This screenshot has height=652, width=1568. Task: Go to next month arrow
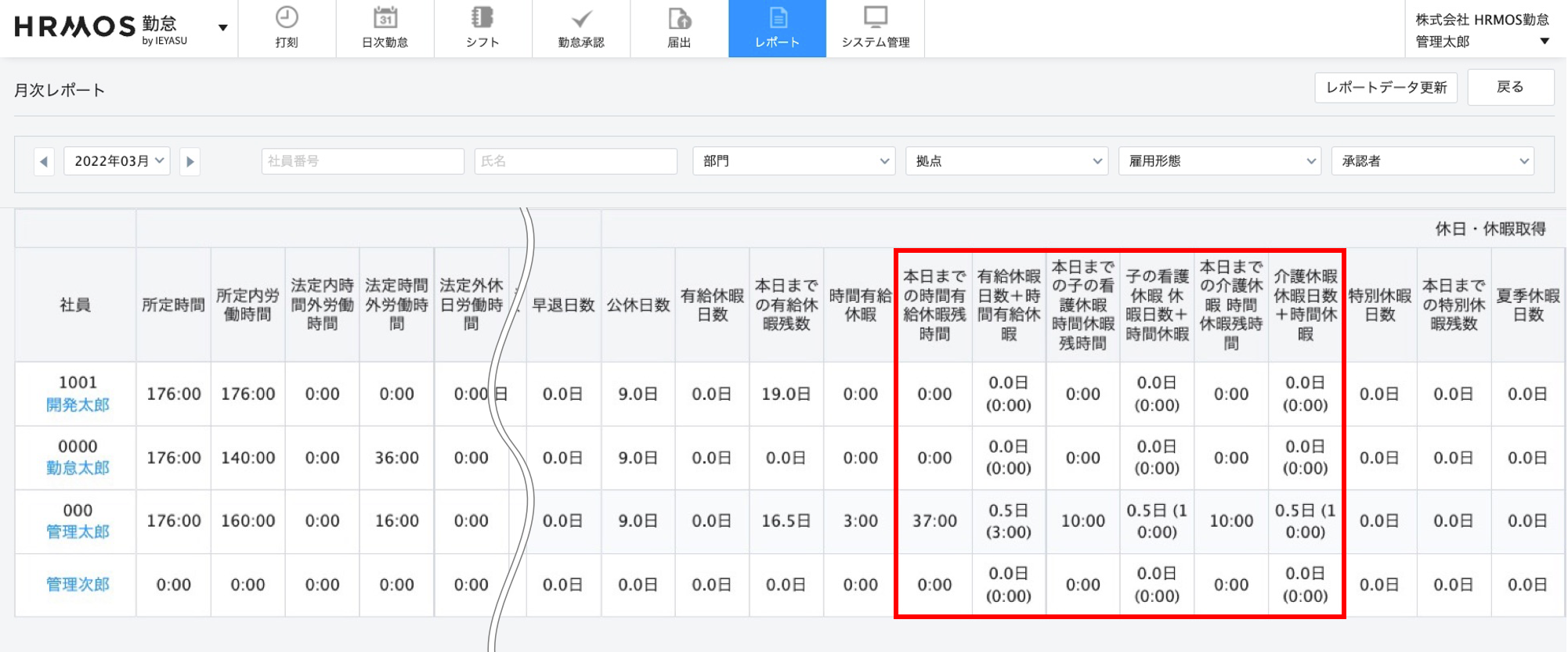point(190,162)
